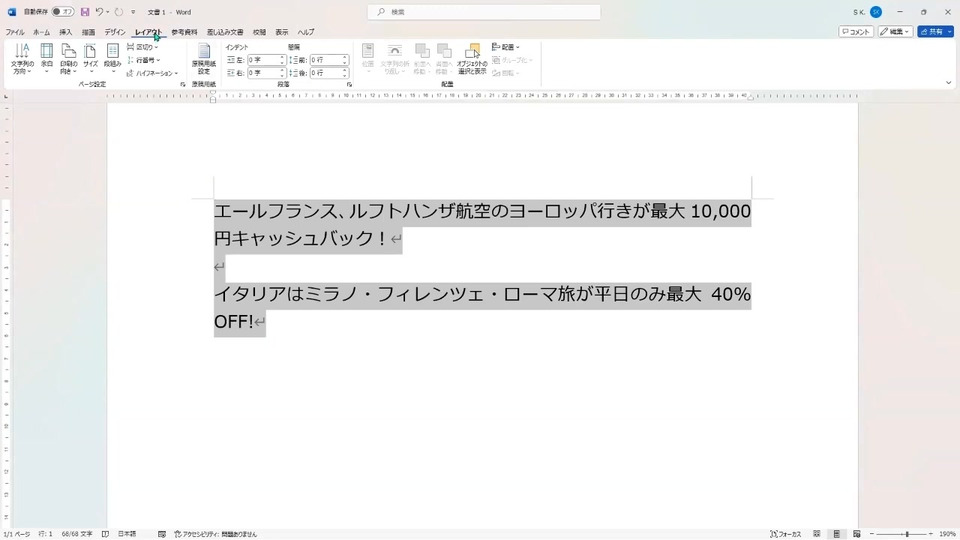960x540 pixels.
Task: Switch to the 参考資料 tab
Action: coord(184,32)
